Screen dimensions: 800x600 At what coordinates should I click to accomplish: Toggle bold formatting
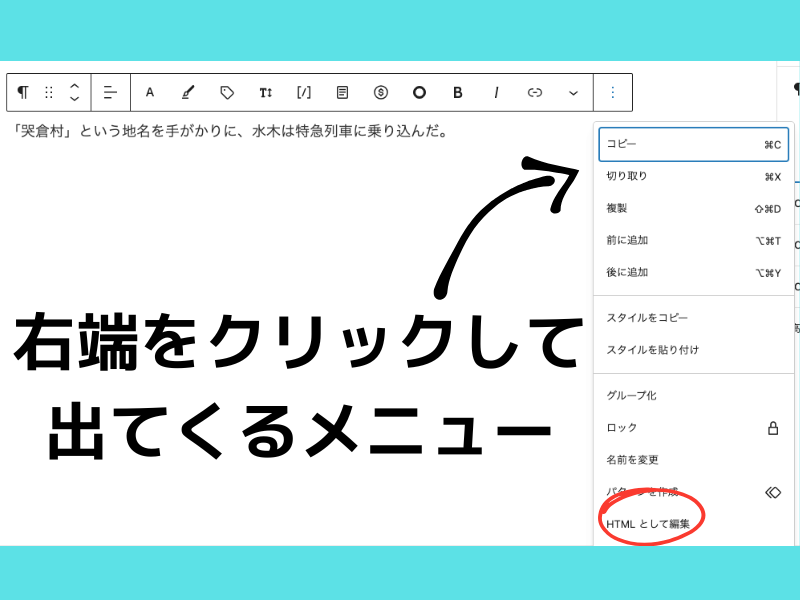click(458, 92)
